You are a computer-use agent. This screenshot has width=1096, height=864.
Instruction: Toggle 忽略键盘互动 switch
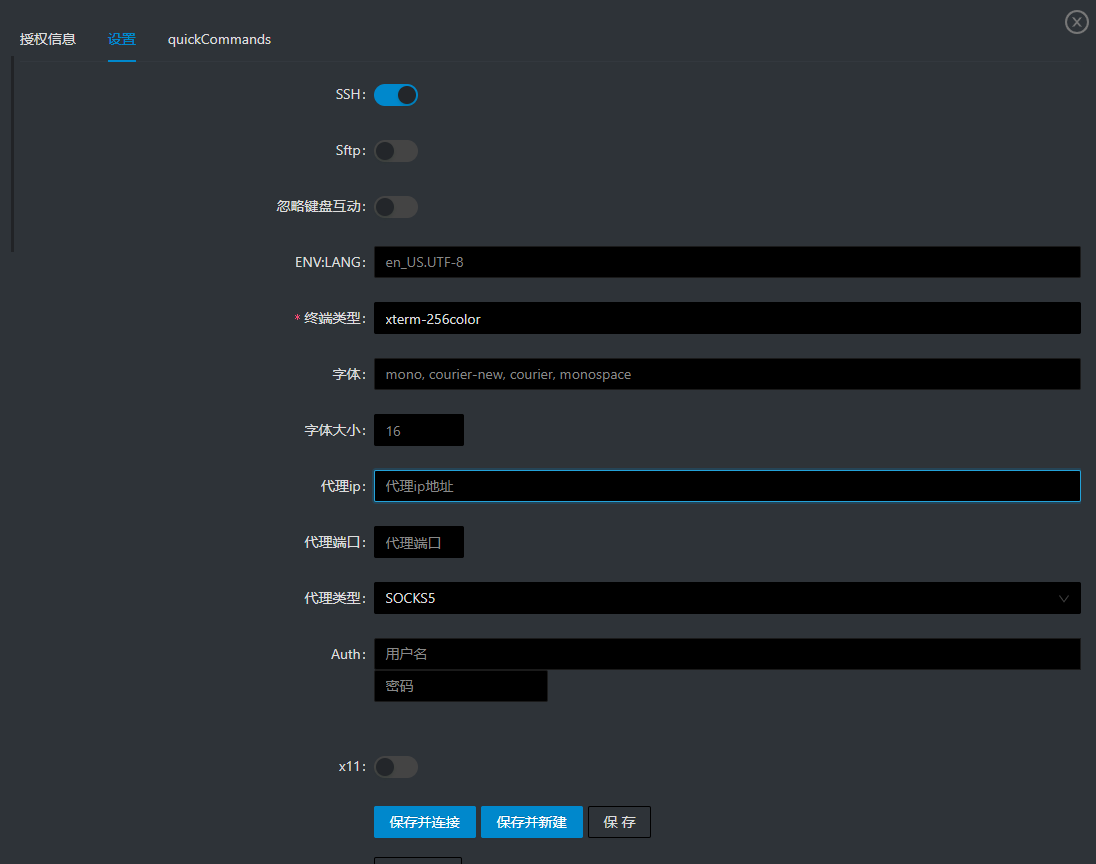[396, 207]
